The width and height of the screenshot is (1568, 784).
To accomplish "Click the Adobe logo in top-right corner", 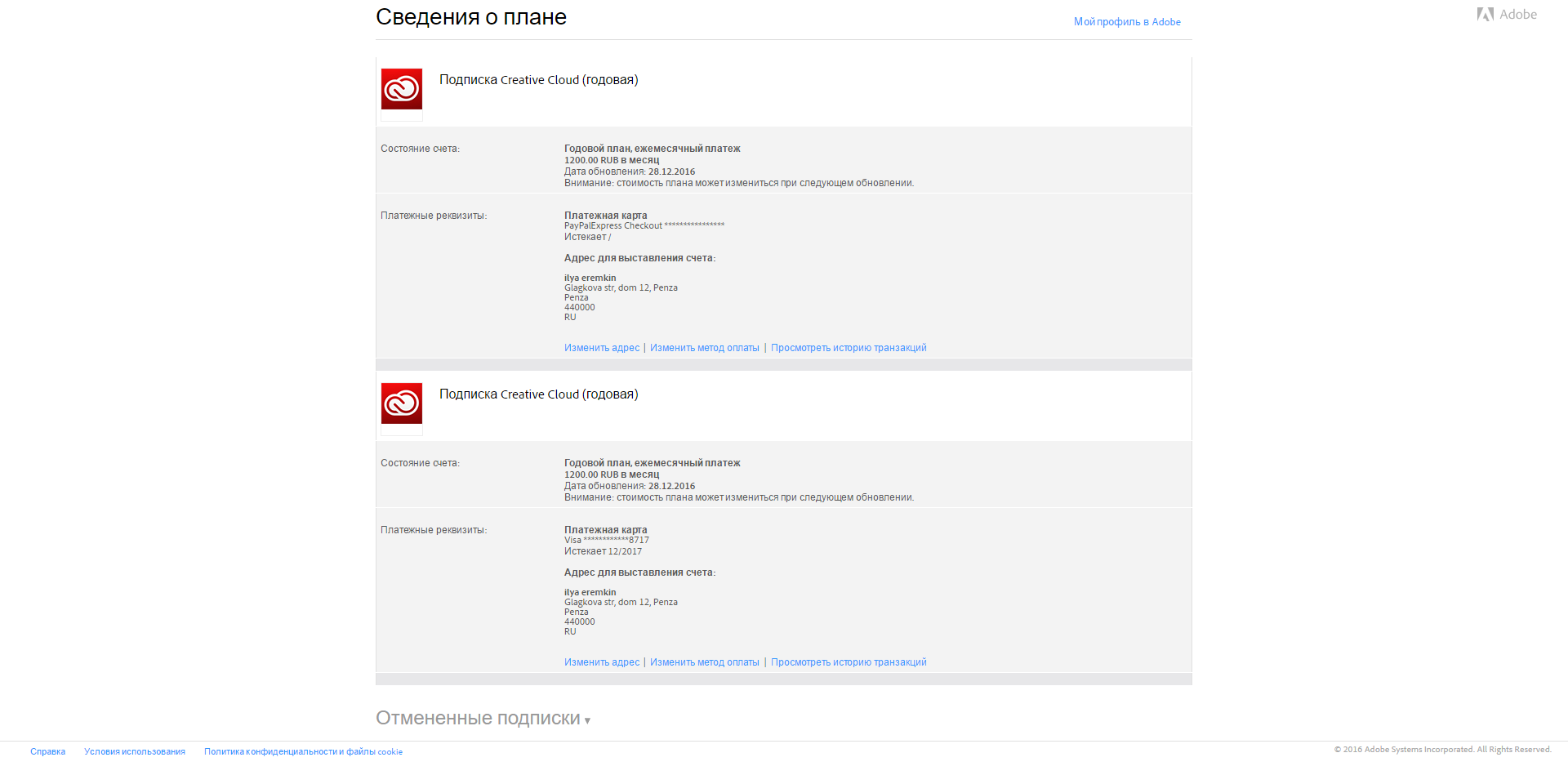I will [x=1506, y=15].
